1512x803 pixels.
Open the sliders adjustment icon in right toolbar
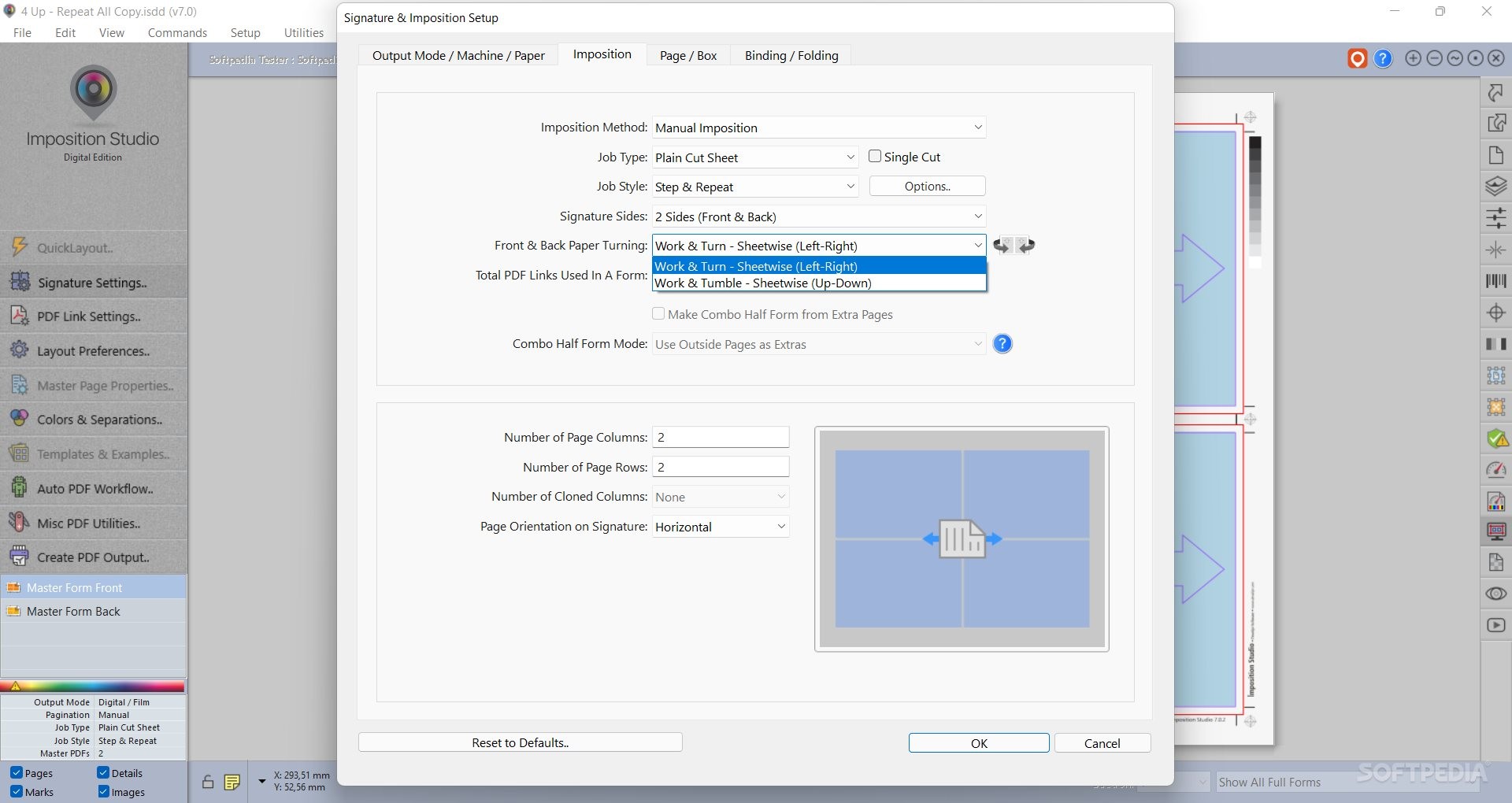(x=1495, y=217)
